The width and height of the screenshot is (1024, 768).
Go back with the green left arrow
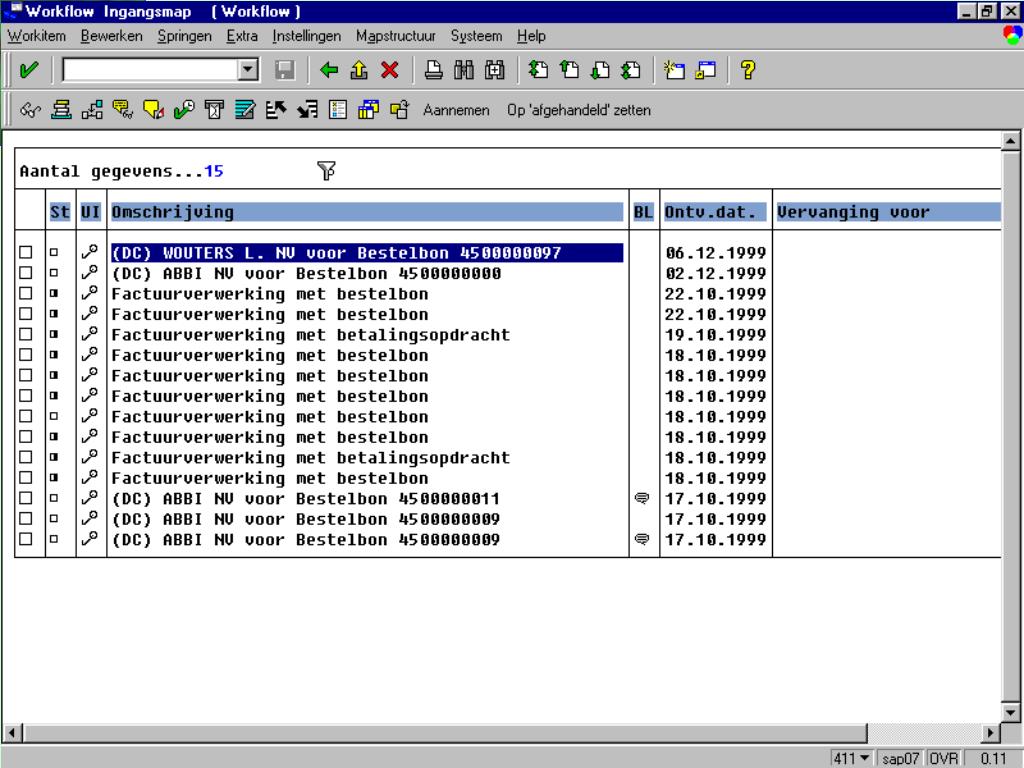(328, 70)
